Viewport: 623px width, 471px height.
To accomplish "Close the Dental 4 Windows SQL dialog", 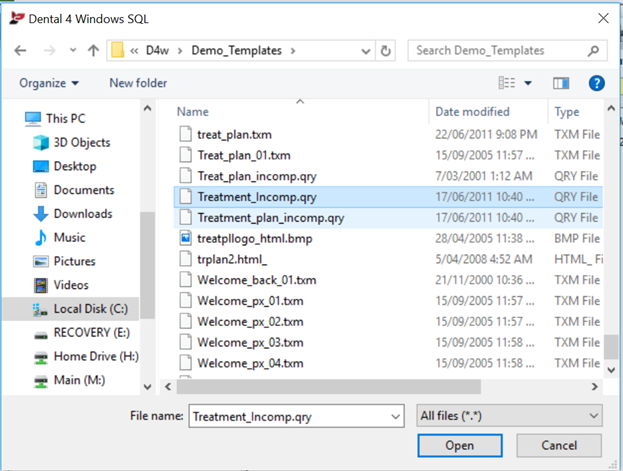I will 603,18.
